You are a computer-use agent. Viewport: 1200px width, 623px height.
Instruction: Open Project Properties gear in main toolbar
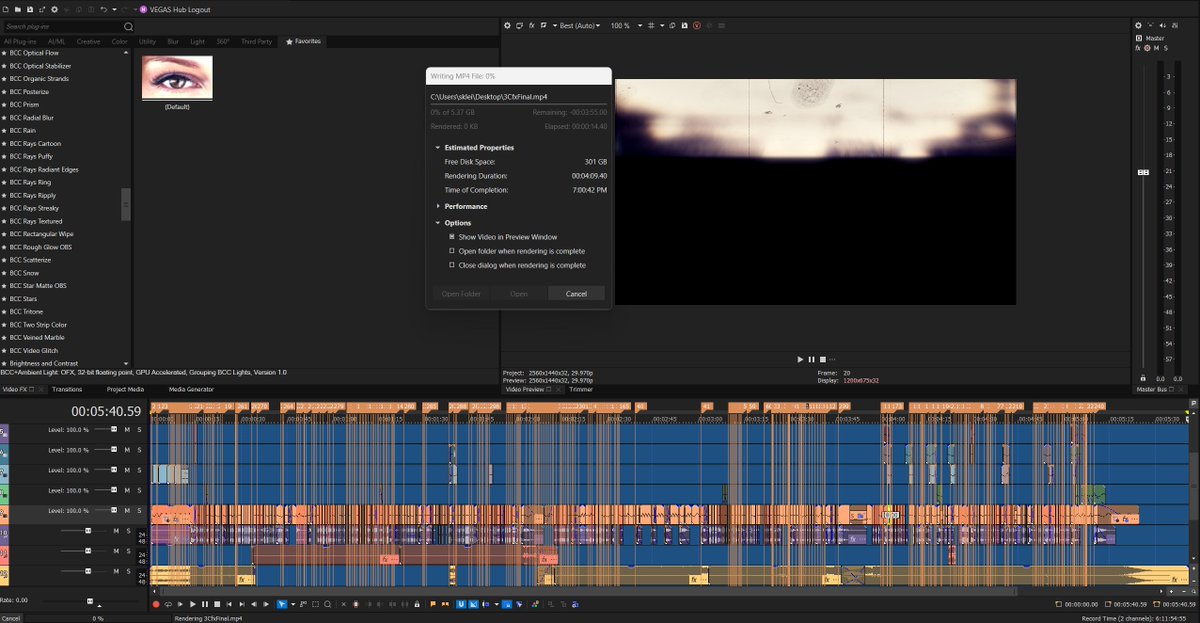54,10
